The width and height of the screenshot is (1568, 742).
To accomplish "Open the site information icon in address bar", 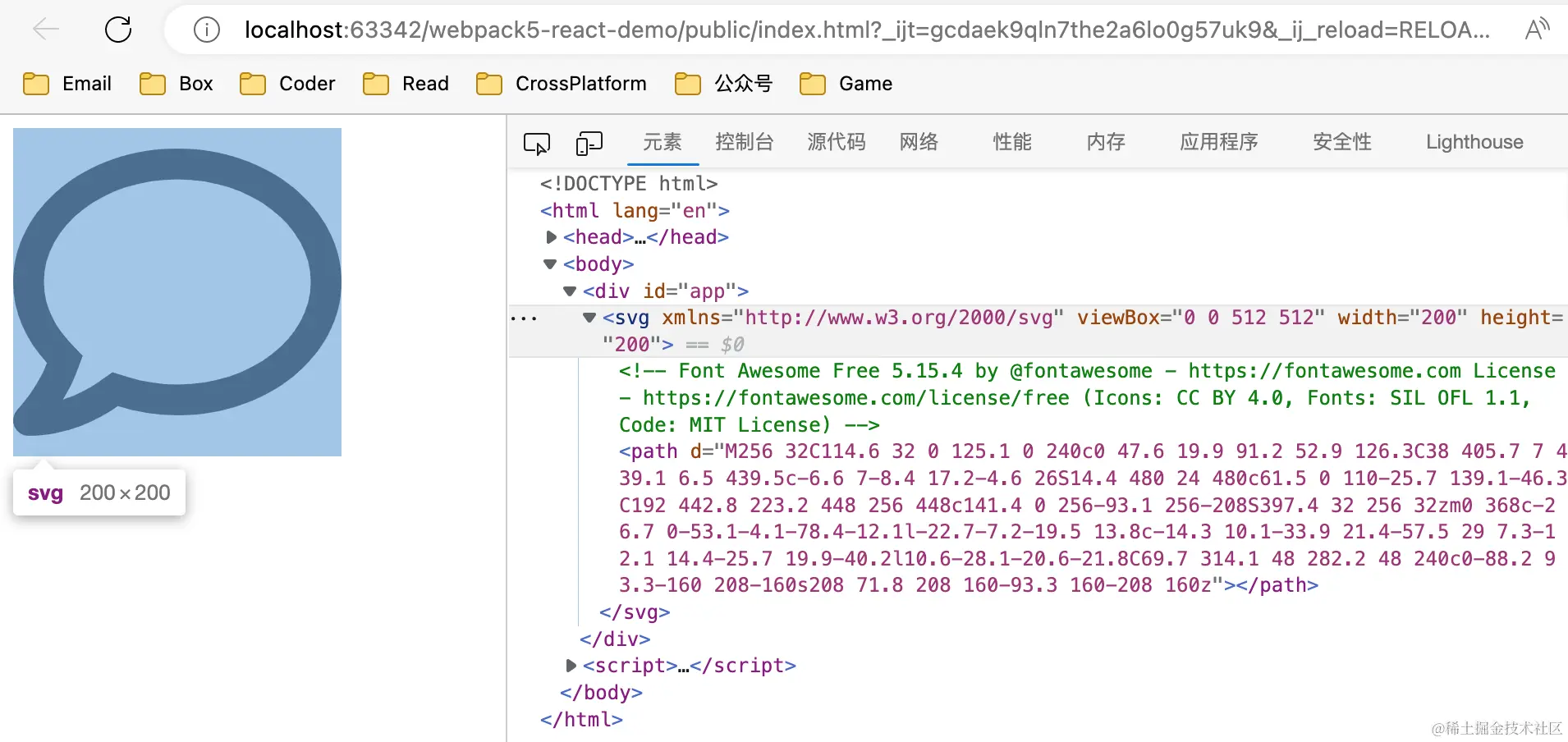I will pyautogui.click(x=206, y=30).
